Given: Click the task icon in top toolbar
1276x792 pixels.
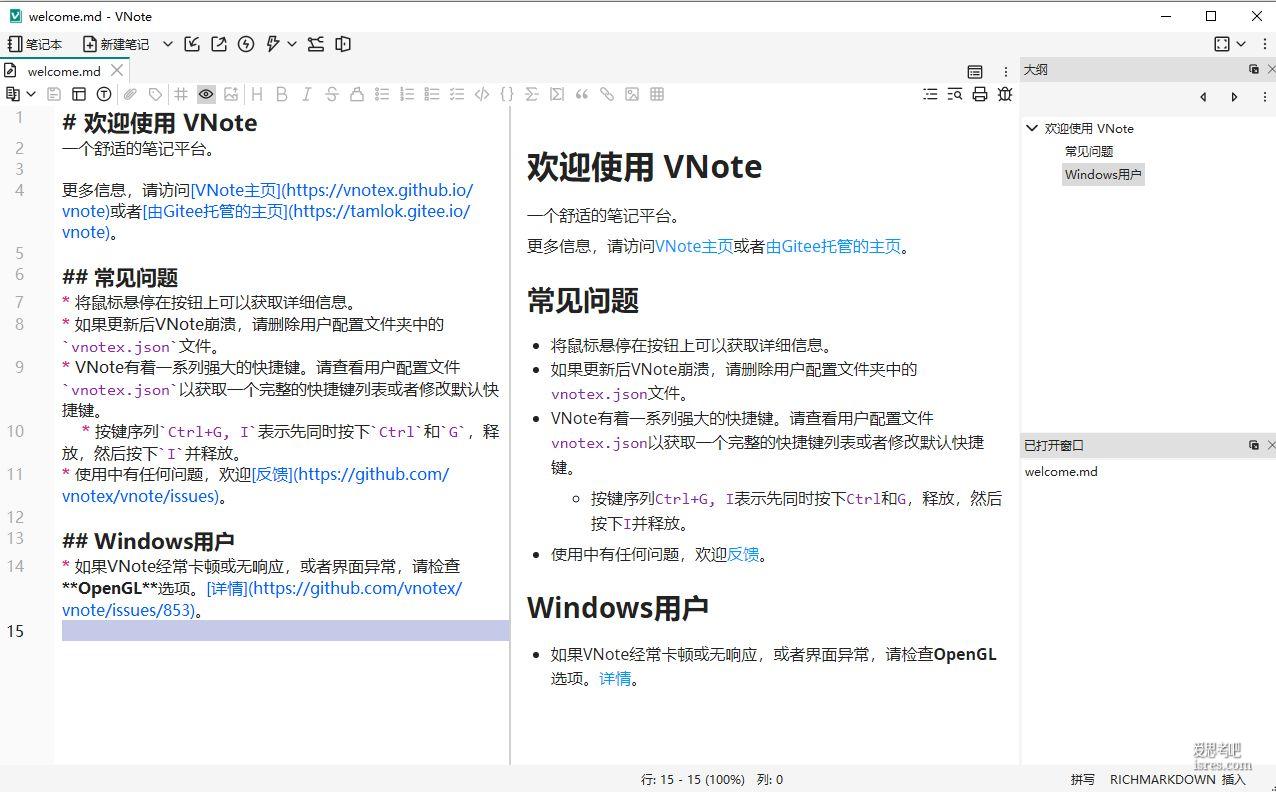Looking at the screenshot, I should point(316,44).
